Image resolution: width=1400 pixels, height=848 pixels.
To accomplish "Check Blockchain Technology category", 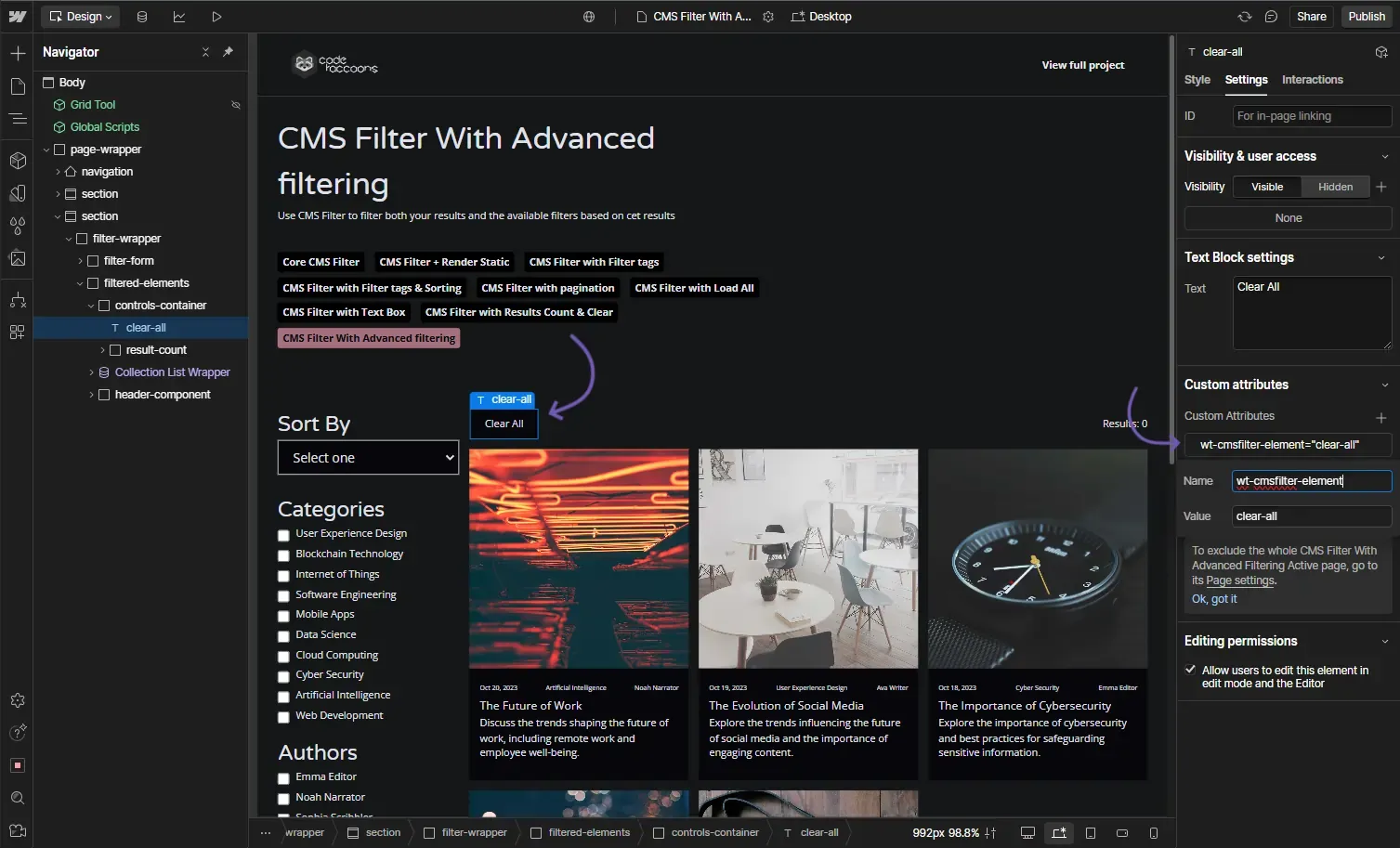I will pyautogui.click(x=283, y=555).
